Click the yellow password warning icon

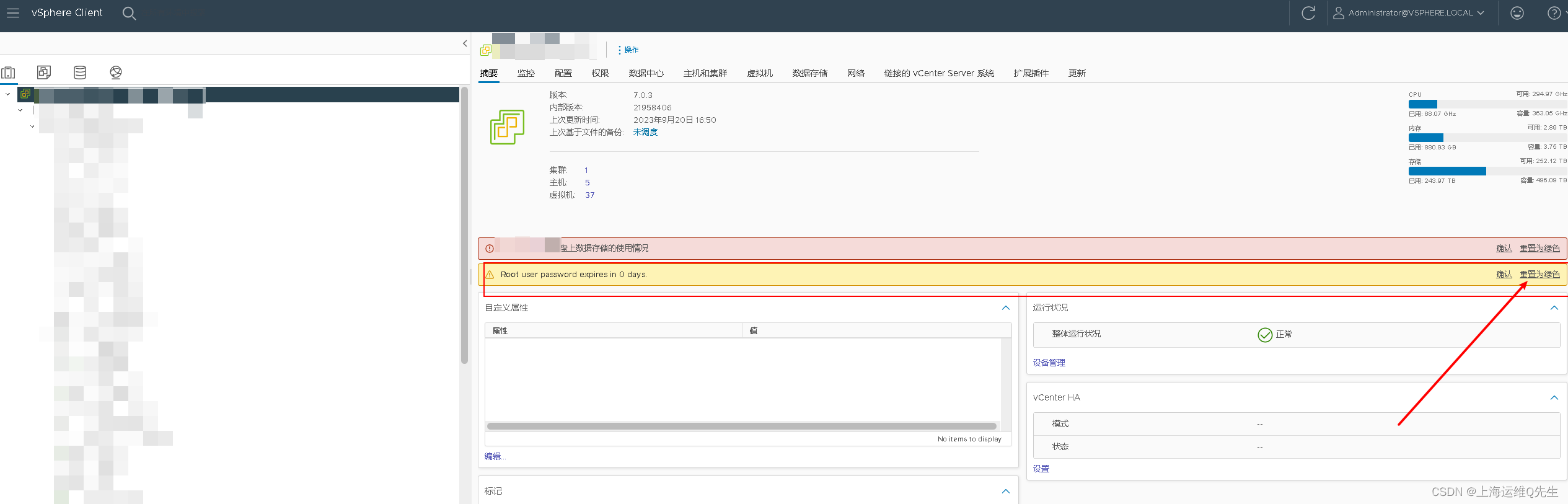(x=490, y=275)
